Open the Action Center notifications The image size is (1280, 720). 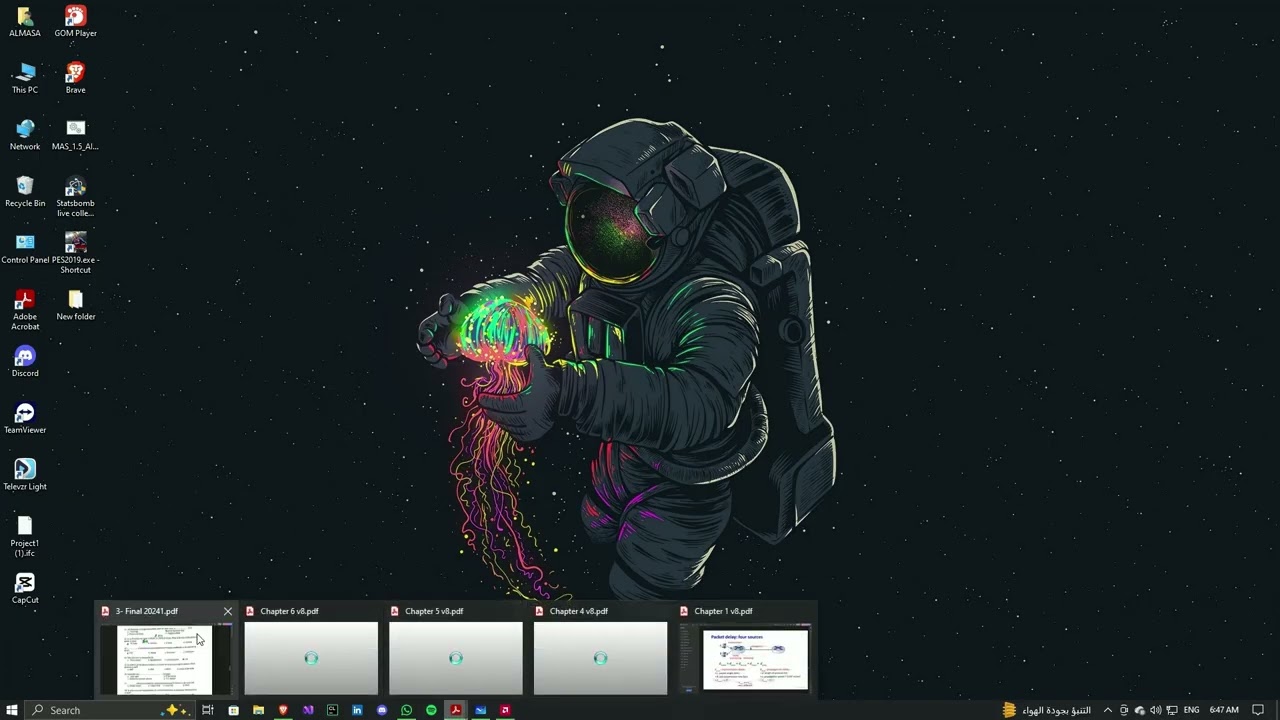1259,710
